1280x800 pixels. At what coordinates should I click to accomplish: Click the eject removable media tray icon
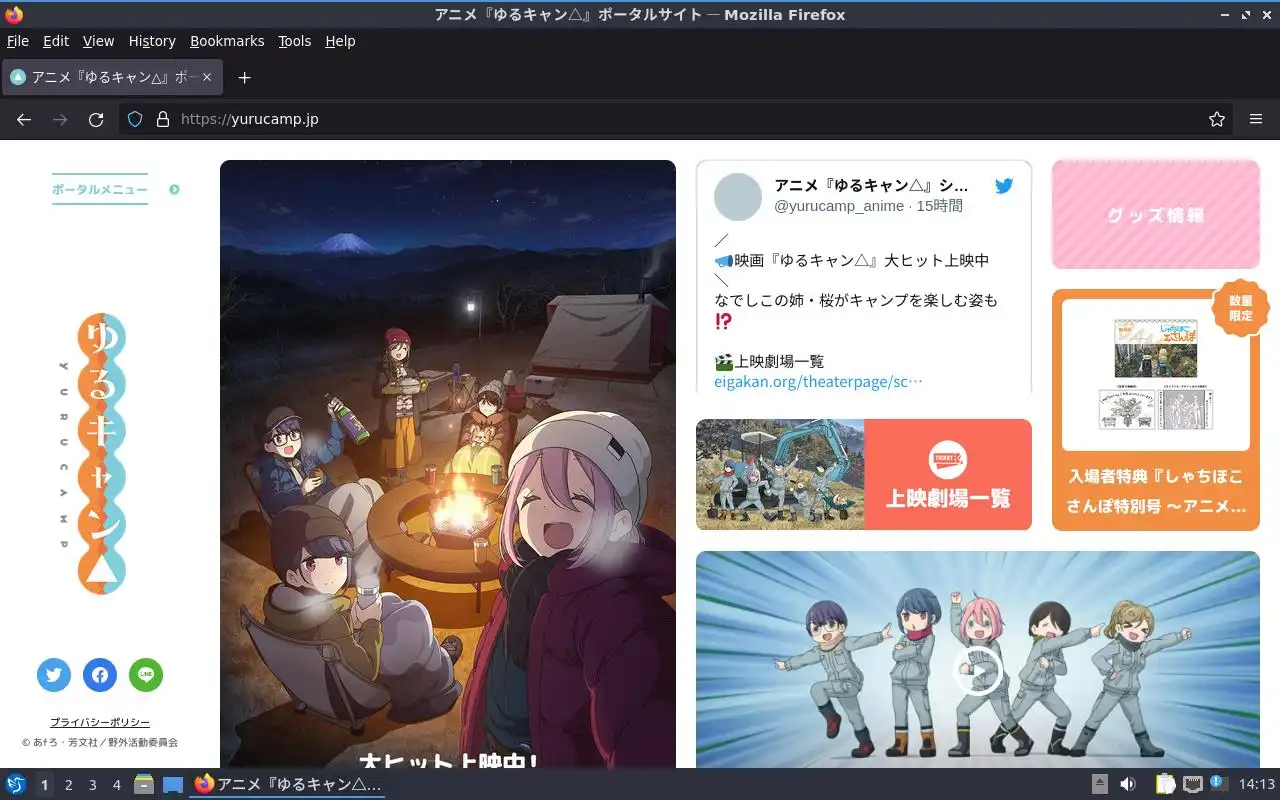[x=1100, y=784]
